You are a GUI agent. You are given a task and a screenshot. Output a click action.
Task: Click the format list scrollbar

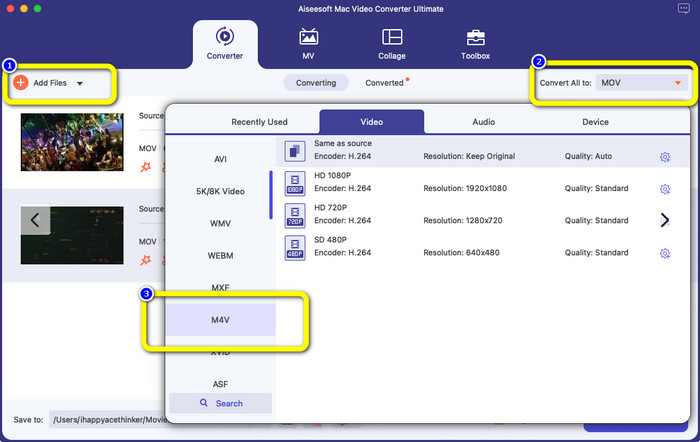tap(271, 195)
